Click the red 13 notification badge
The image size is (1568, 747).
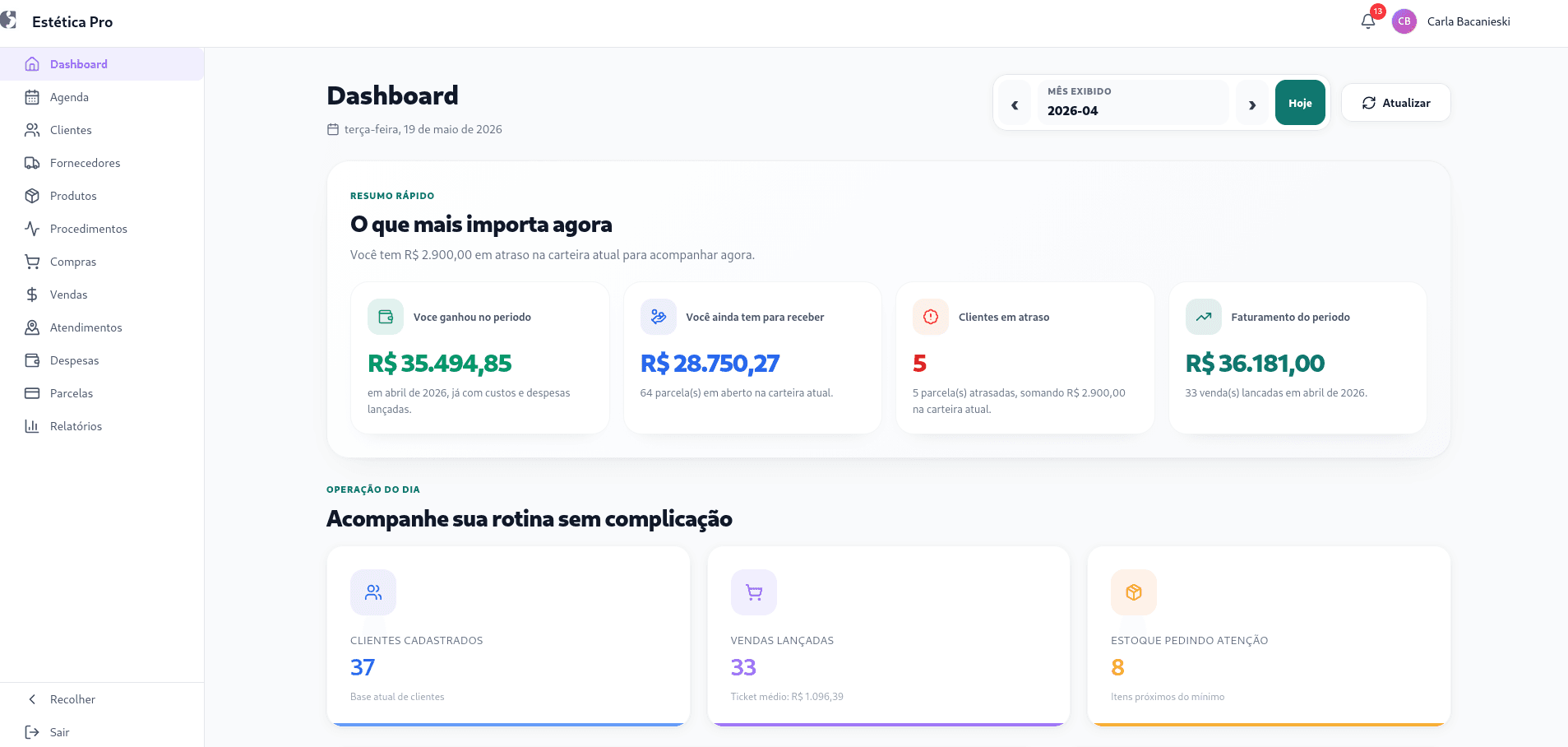point(1378,12)
